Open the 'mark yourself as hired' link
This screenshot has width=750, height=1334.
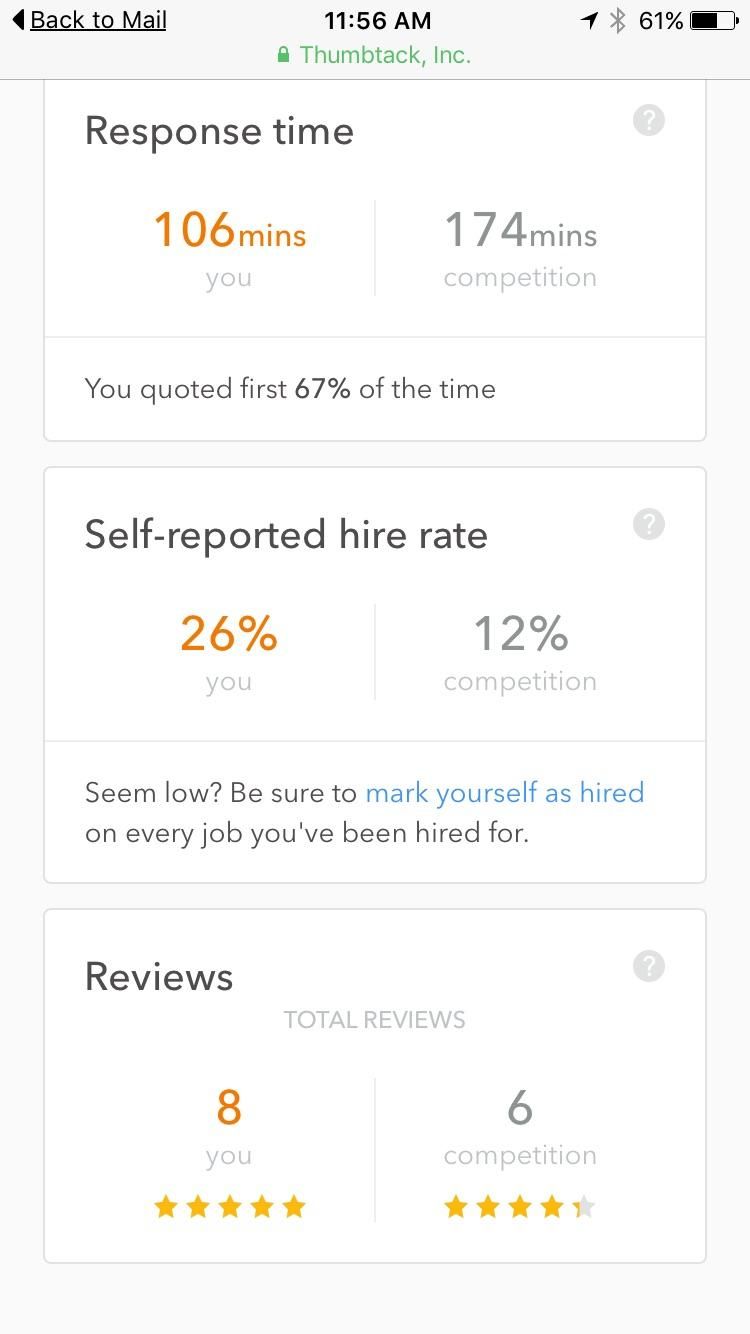[x=504, y=793]
